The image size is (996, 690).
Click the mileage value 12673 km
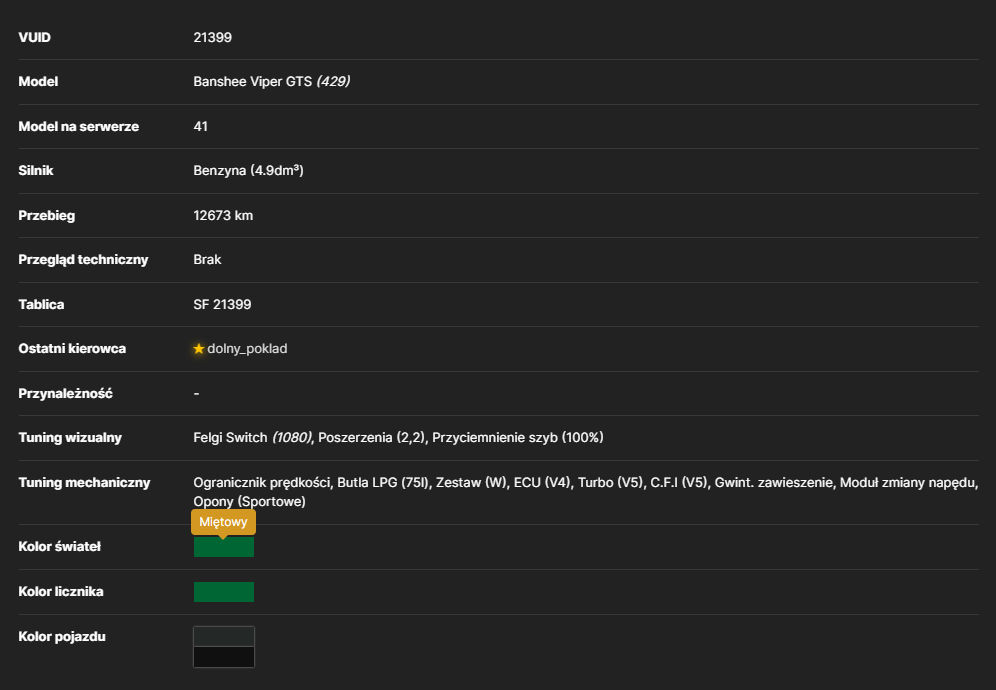click(223, 215)
